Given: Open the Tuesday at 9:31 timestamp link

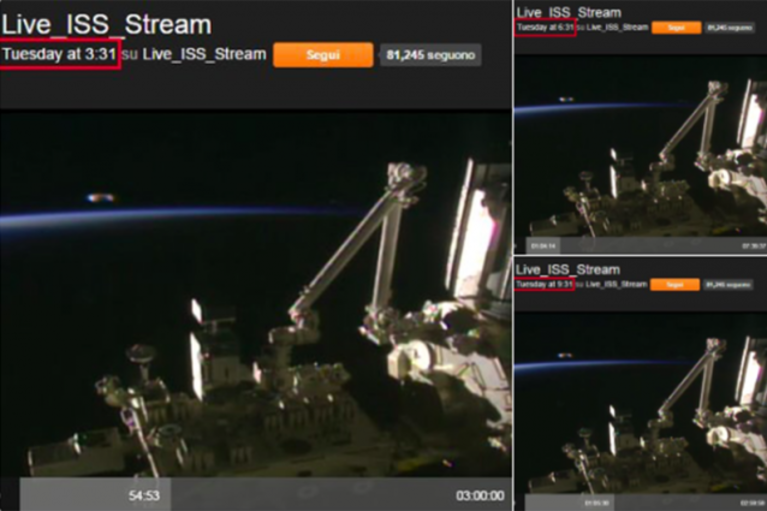Looking at the screenshot, I should (x=544, y=284).
